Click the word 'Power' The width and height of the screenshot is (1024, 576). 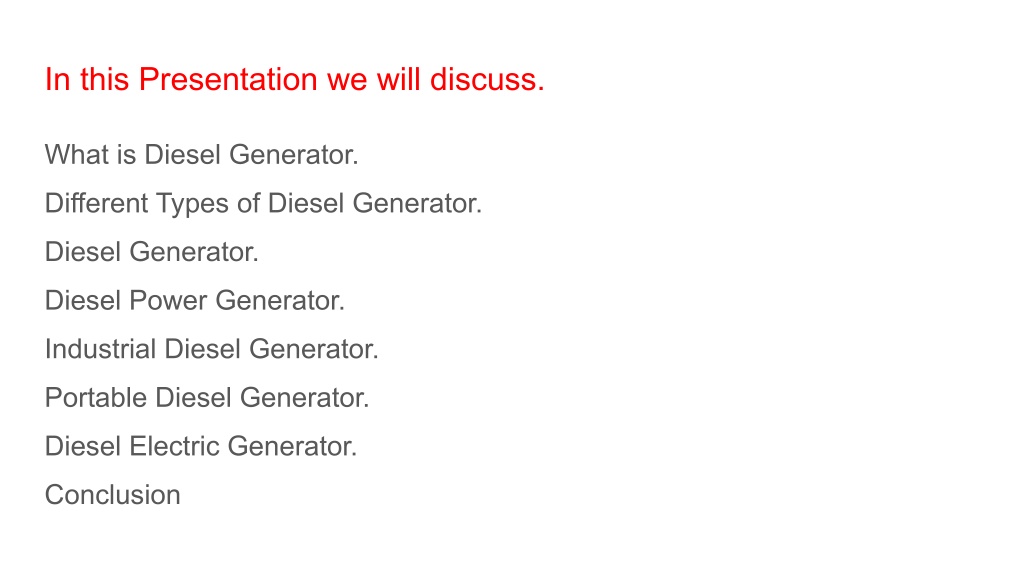coord(168,300)
